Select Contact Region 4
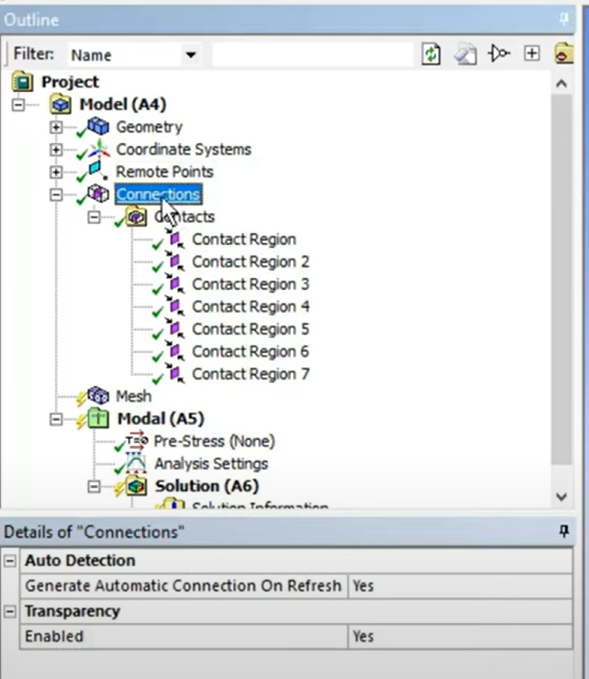This screenshot has width=589, height=679. (251, 307)
